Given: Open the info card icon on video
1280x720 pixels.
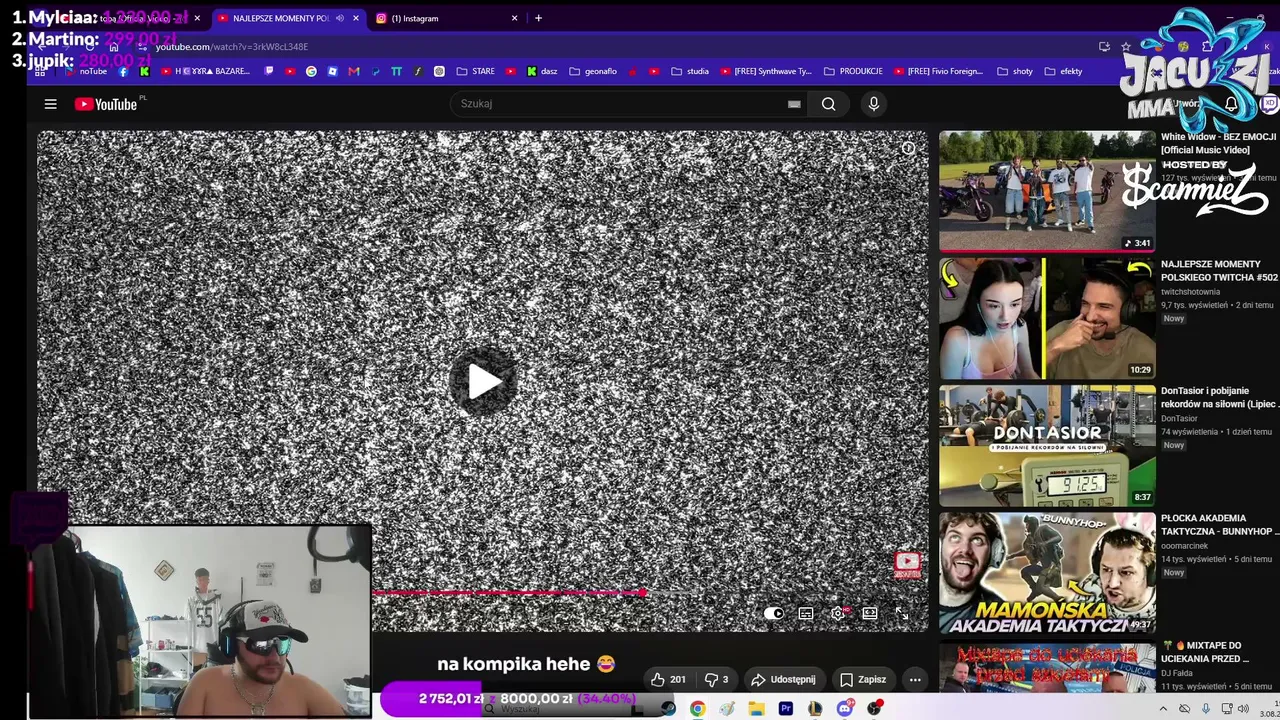Looking at the screenshot, I should pos(908,149).
